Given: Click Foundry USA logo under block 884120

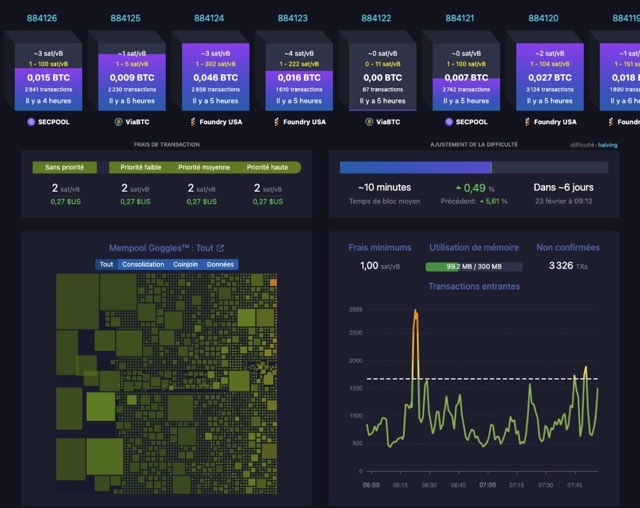Looking at the screenshot, I should point(527,122).
